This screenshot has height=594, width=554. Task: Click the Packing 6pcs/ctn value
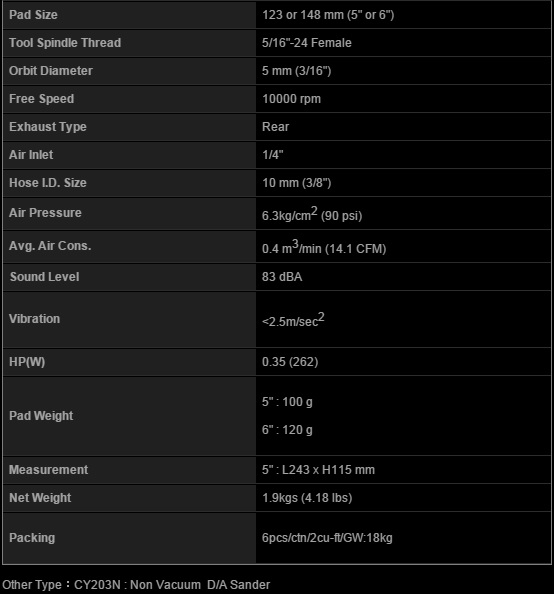click(x=327, y=538)
